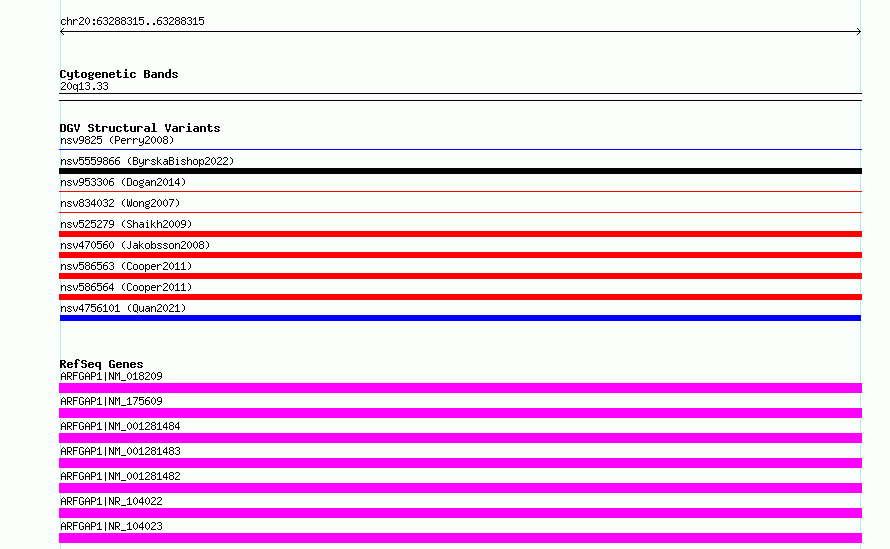The height and width of the screenshot is (549, 890).
Task: Open variant nsv9825 (Perry2008) label
Action: (117, 140)
